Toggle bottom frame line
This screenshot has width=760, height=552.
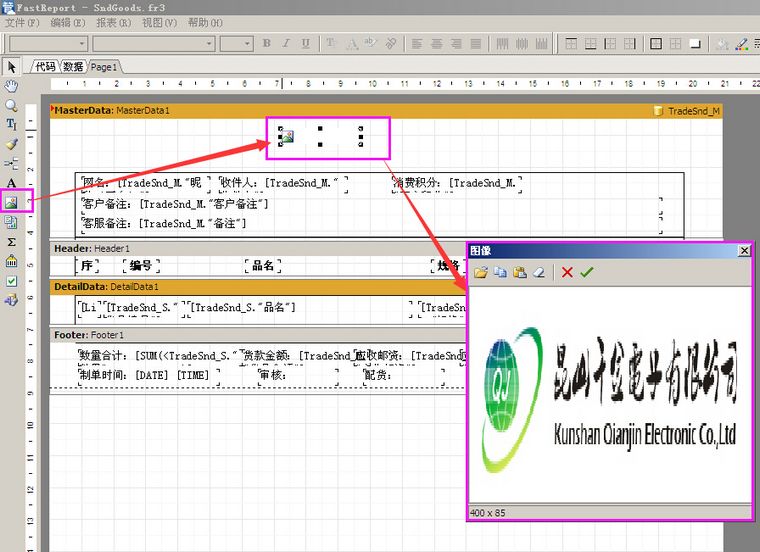[x=590, y=44]
